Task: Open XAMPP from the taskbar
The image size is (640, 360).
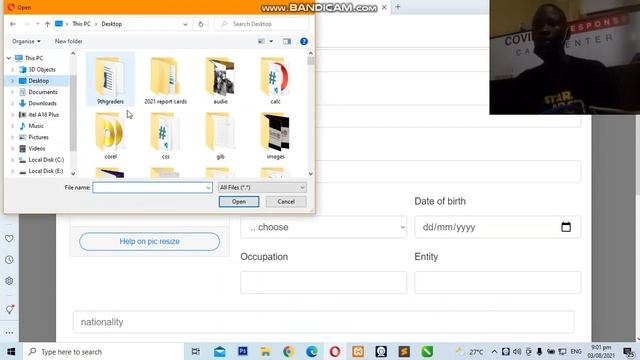Action: [358, 351]
